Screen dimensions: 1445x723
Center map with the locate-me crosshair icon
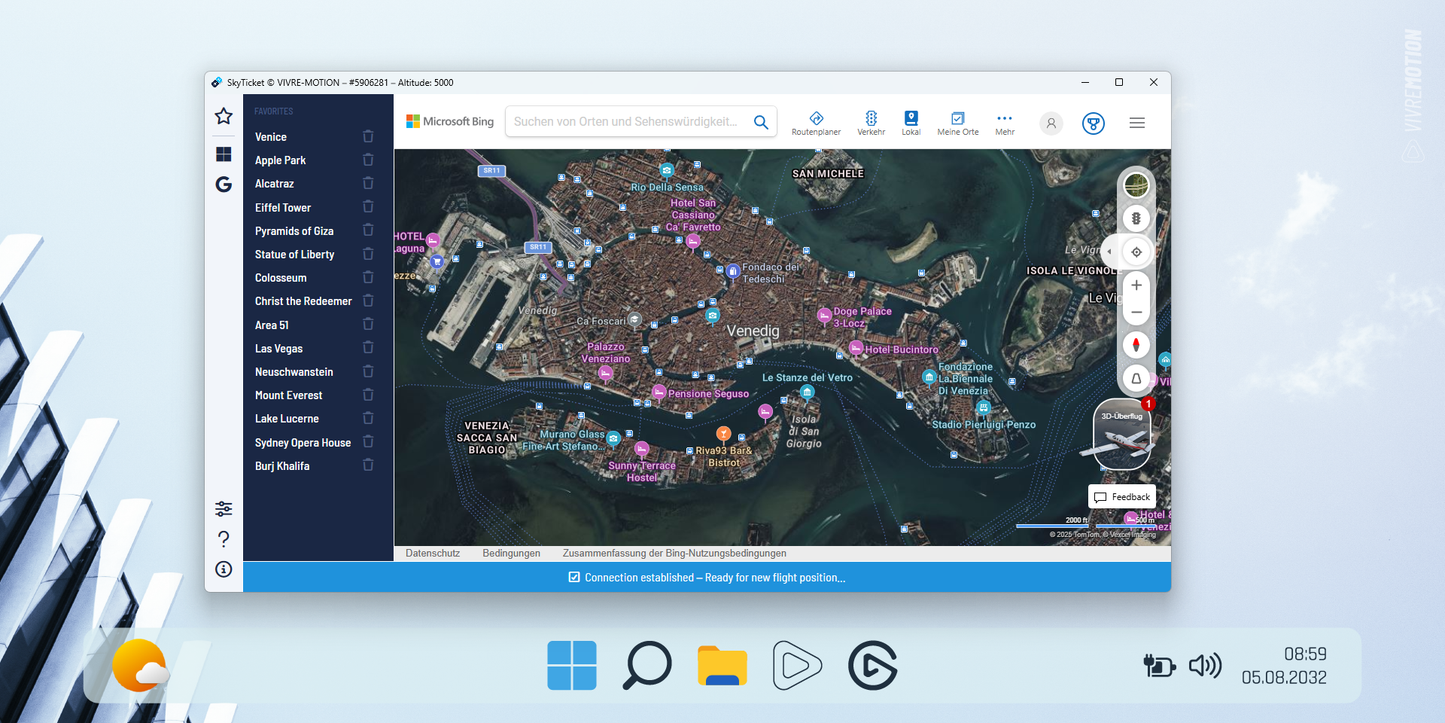tap(1136, 251)
